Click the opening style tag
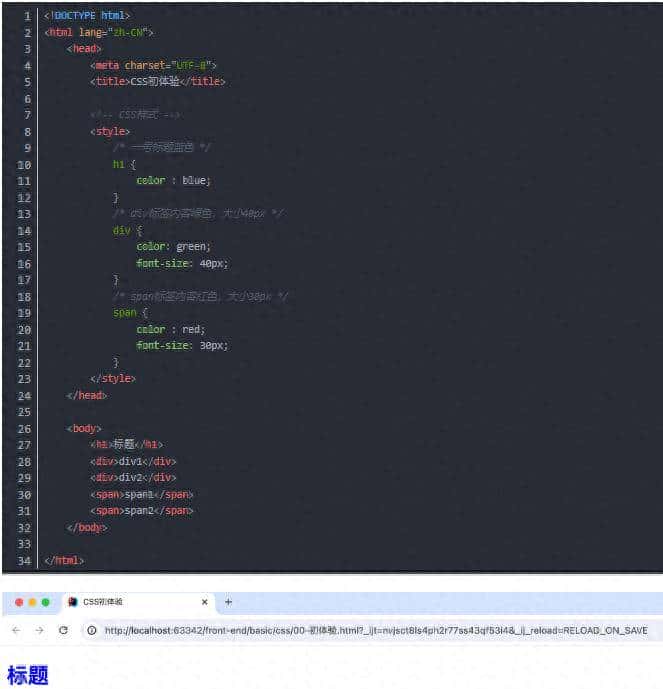The height and width of the screenshot is (689, 663). pyautogui.click(x=110, y=131)
